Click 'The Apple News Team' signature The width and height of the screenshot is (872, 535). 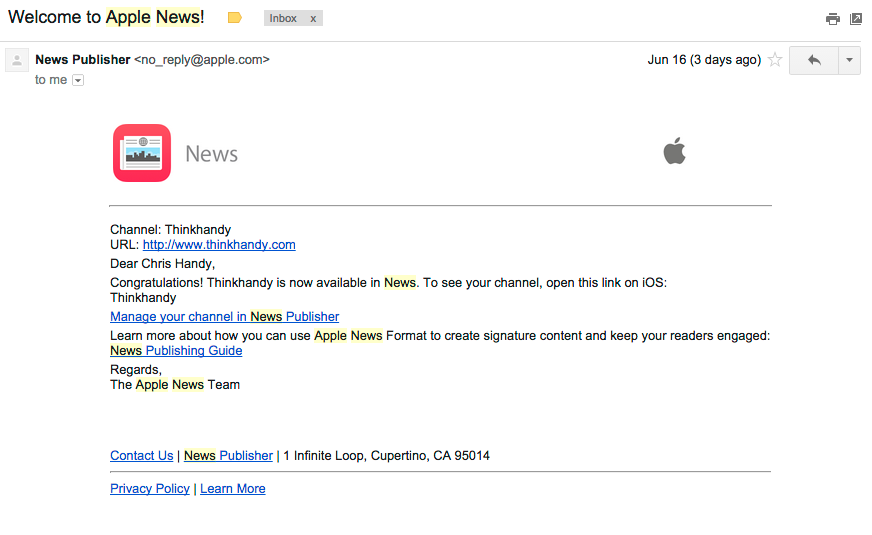click(175, 385)
